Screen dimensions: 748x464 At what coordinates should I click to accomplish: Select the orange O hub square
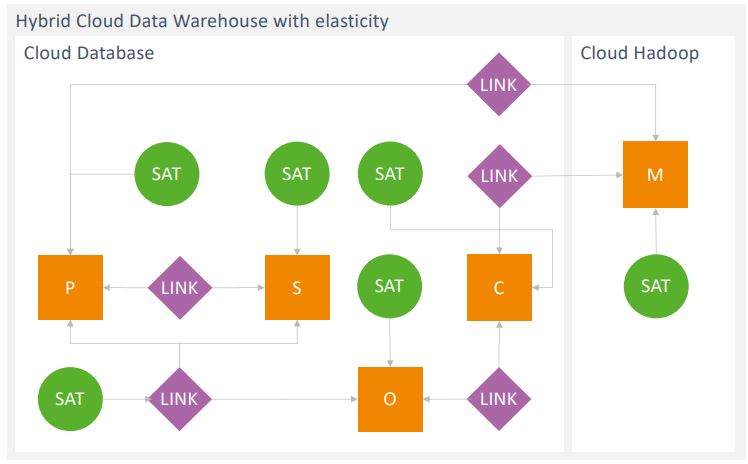tap(390, 399)
